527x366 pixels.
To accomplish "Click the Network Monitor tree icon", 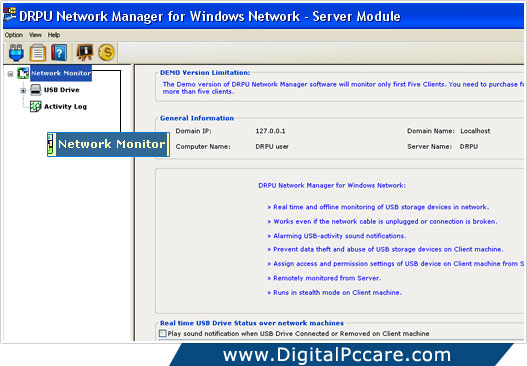I will tap(23, 73).
